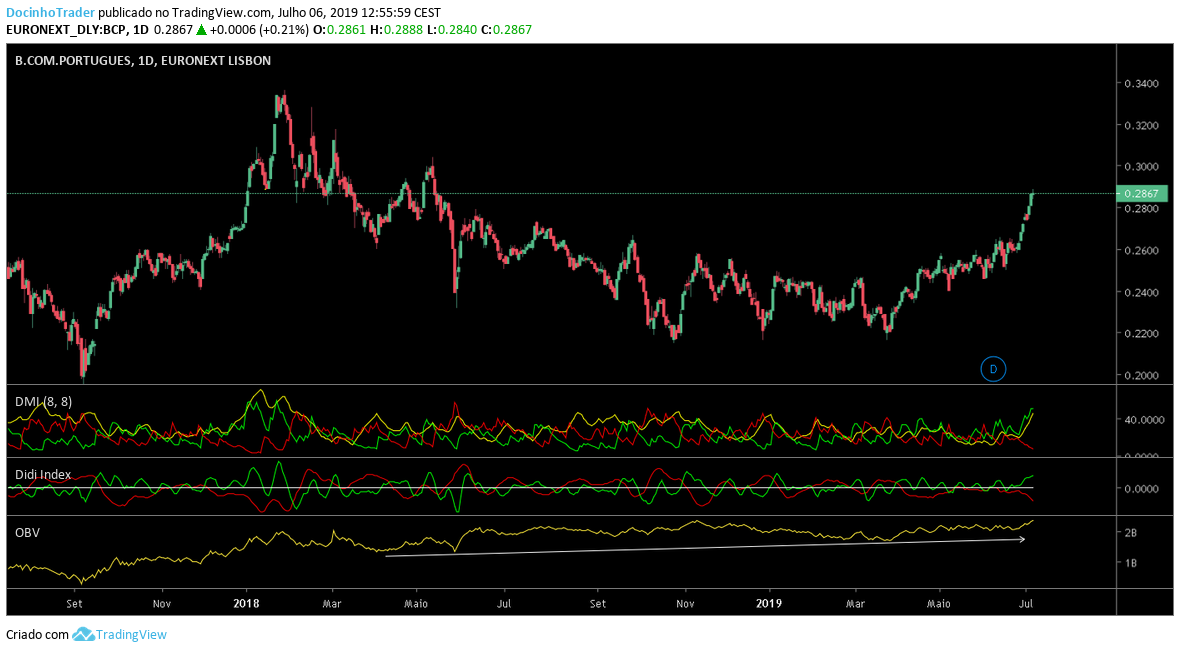Viewport: 1180px width, 652px height.
Task: Select the green 0.2867 current price label
Action: (1142, 193)
